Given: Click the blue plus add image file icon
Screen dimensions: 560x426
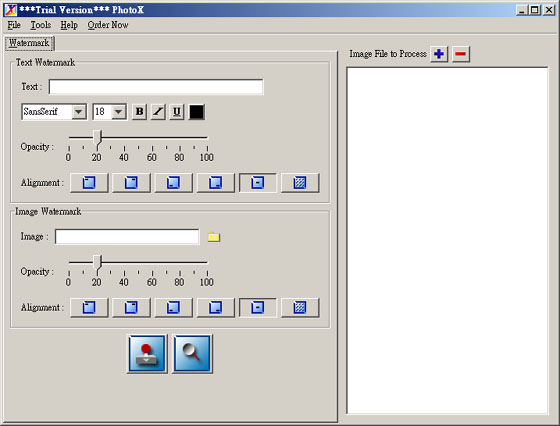Looking at the screenshot, I should pyautogui.click(x=439, y=54).
